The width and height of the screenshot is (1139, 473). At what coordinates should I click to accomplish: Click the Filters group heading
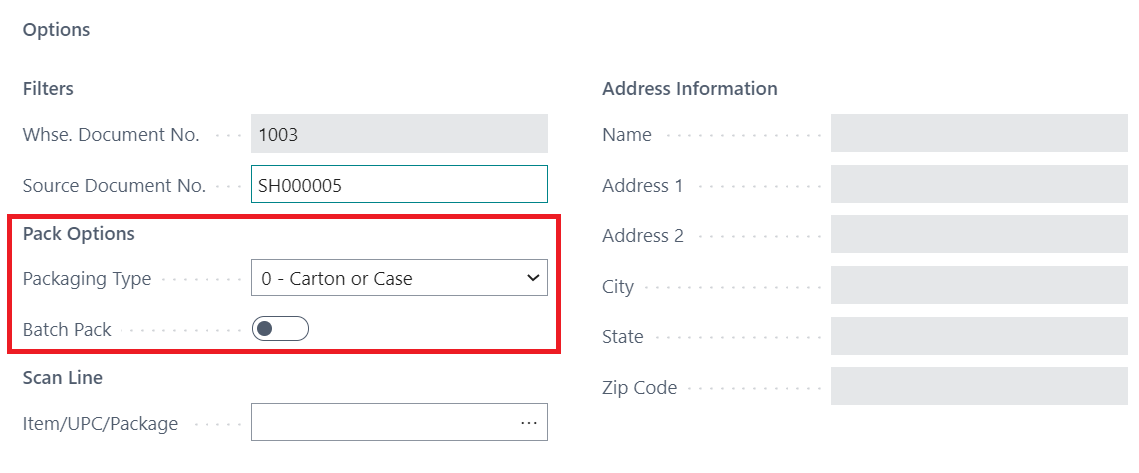[x=48, y=89]
